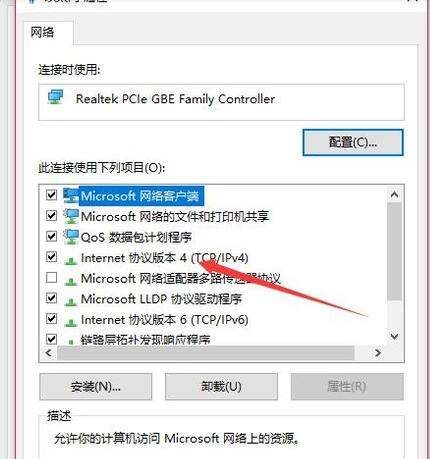Click the 卸载(U) button
This screenshot has height=459, width=430.
click(221, 387)
